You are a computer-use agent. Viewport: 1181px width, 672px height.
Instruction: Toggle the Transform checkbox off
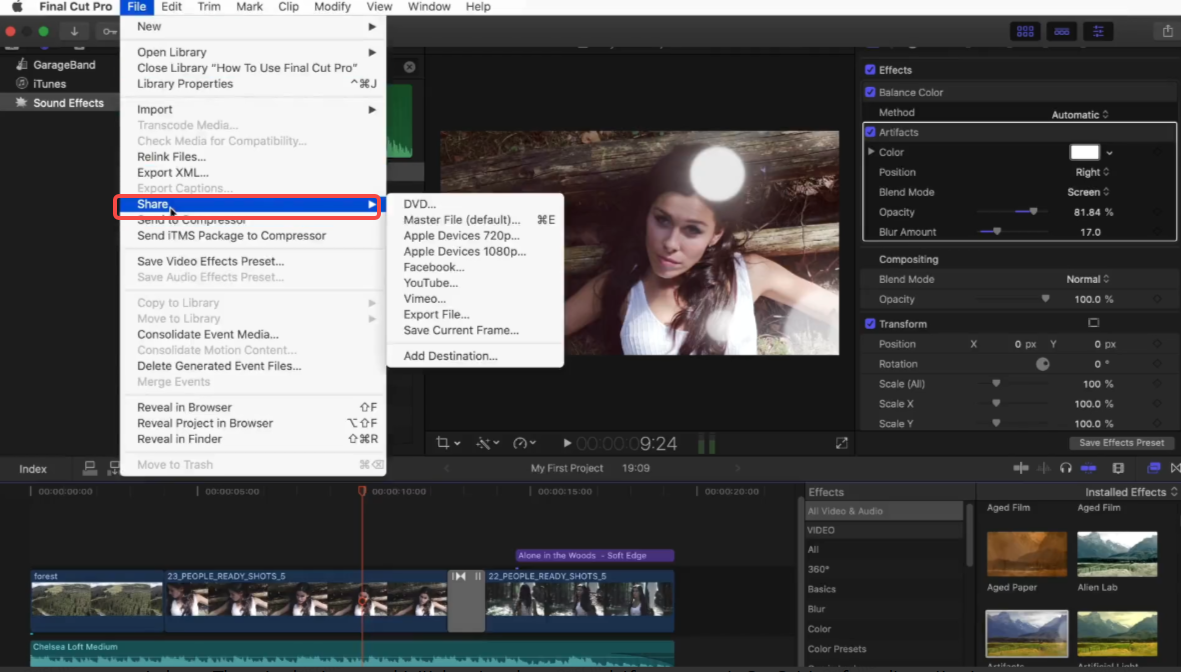870,323
